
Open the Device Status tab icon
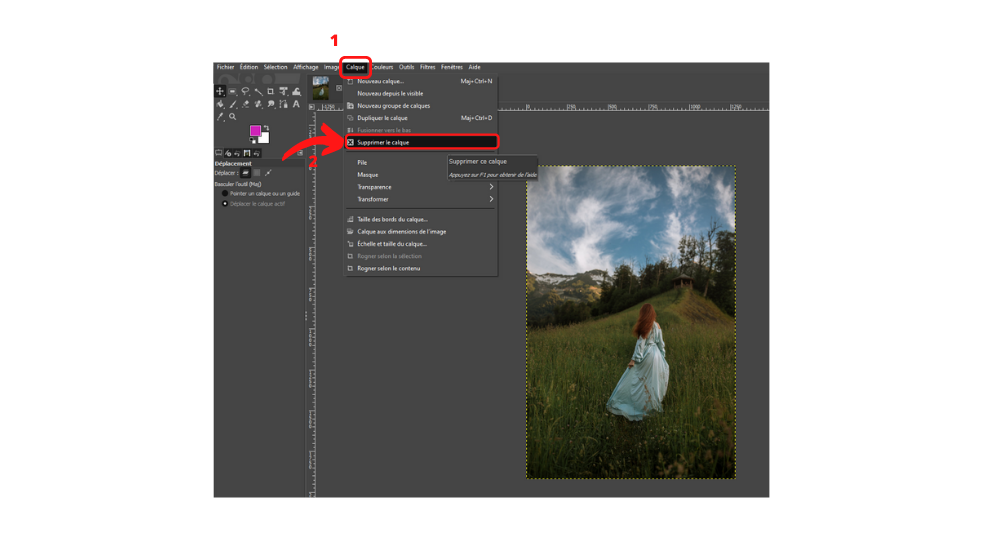[228, 153]
